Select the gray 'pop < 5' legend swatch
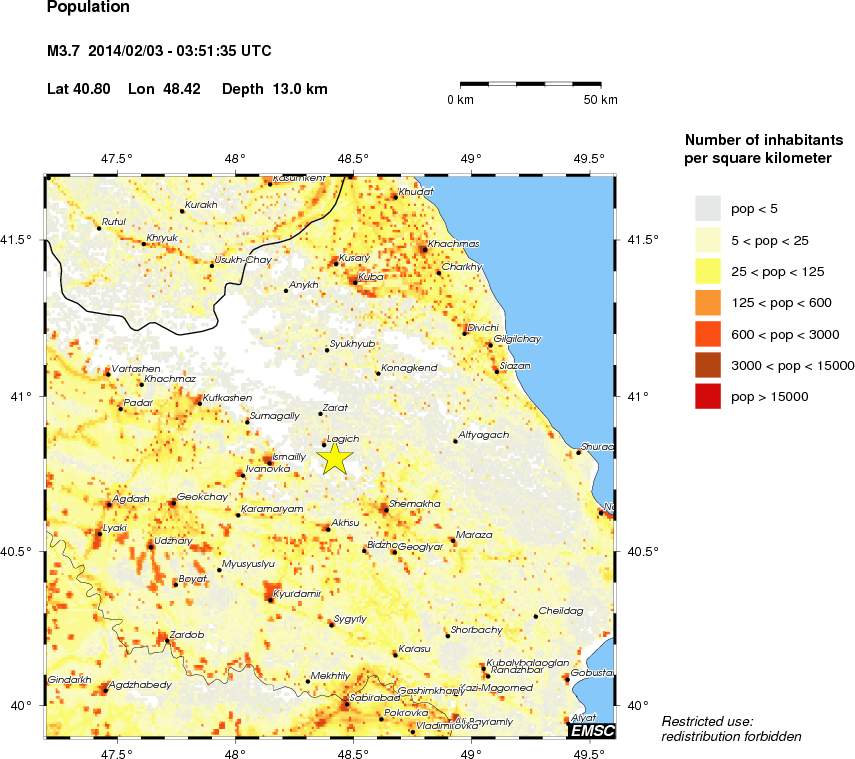This screenshot has width=855, height=759. 708,209
